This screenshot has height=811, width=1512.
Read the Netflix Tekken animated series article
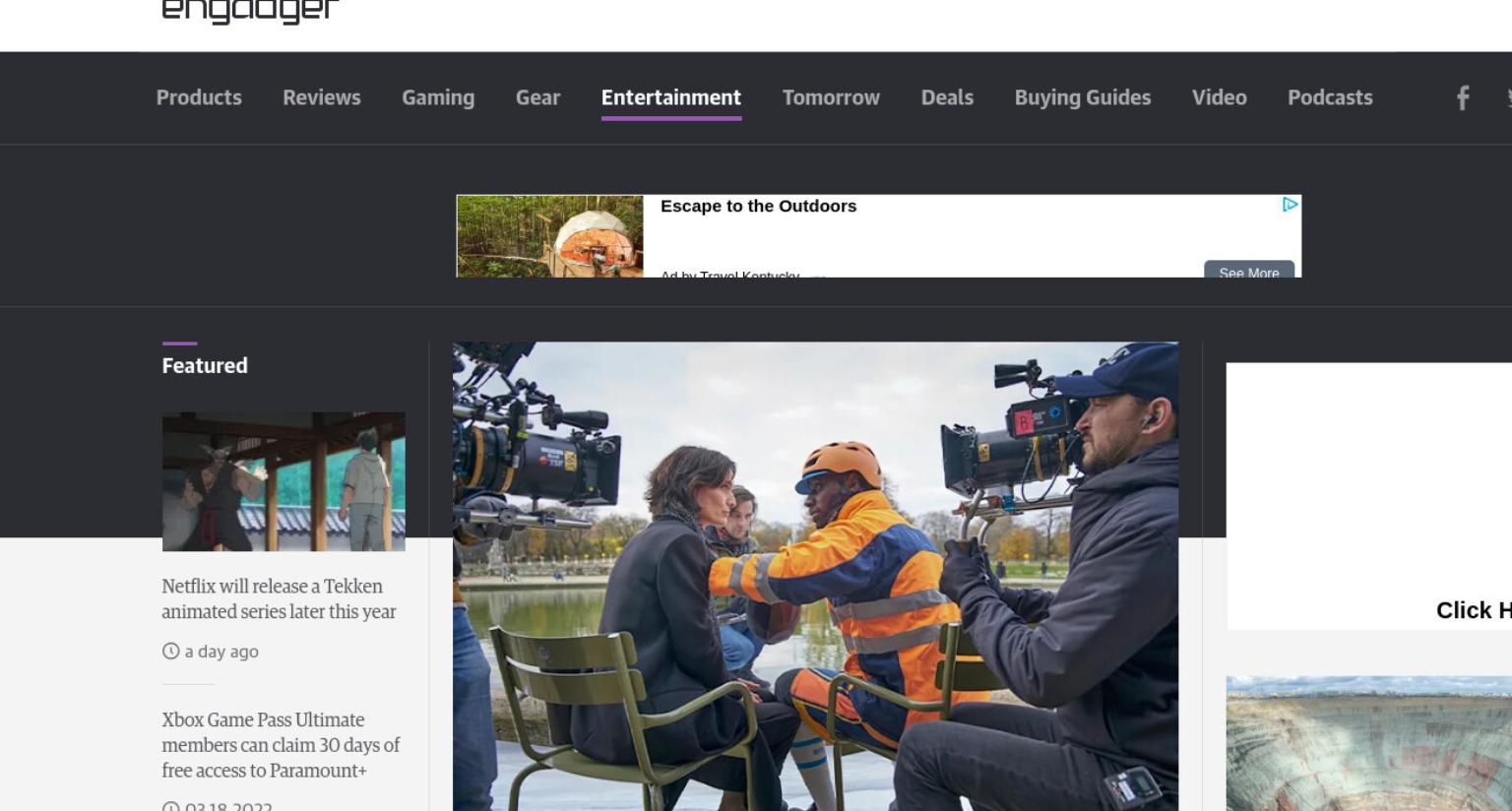(279, 598)
